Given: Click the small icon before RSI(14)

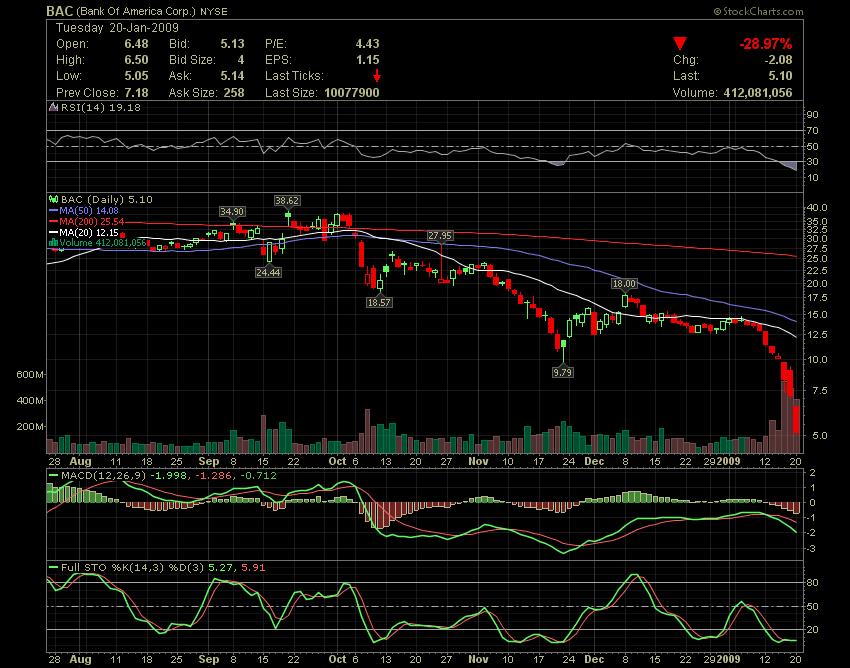Looking at the screenshot, I should click(x=53, y=107).
